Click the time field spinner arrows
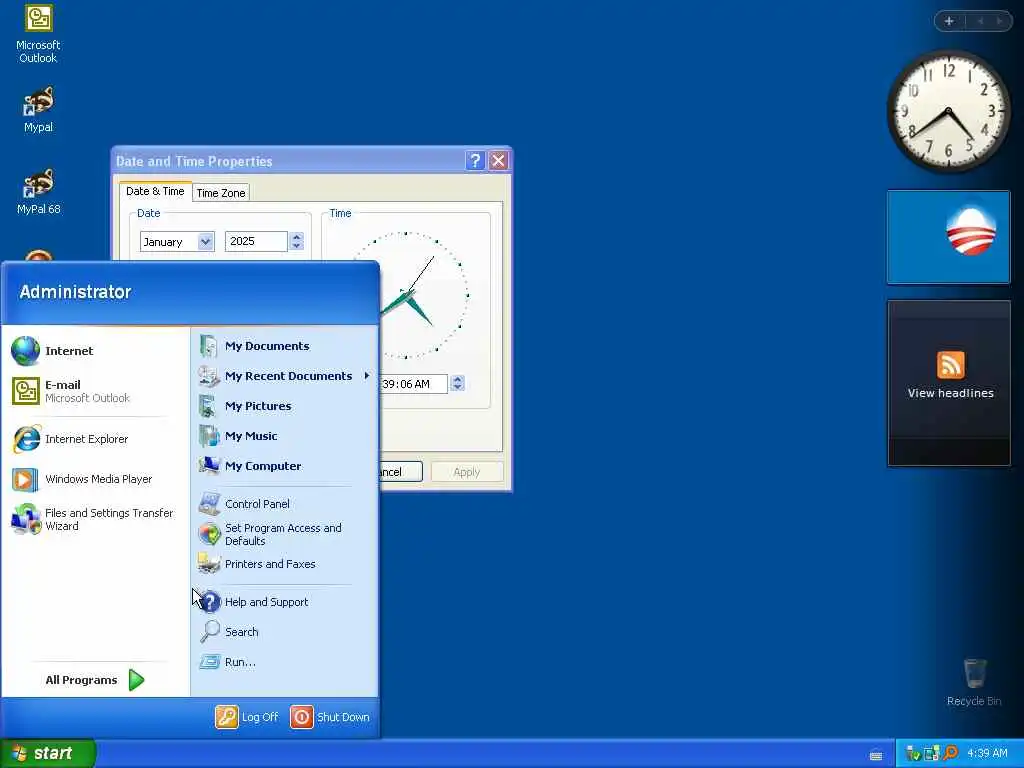Image resolution: width=1024 pixels, height=768 pixels. coord(457,383)
